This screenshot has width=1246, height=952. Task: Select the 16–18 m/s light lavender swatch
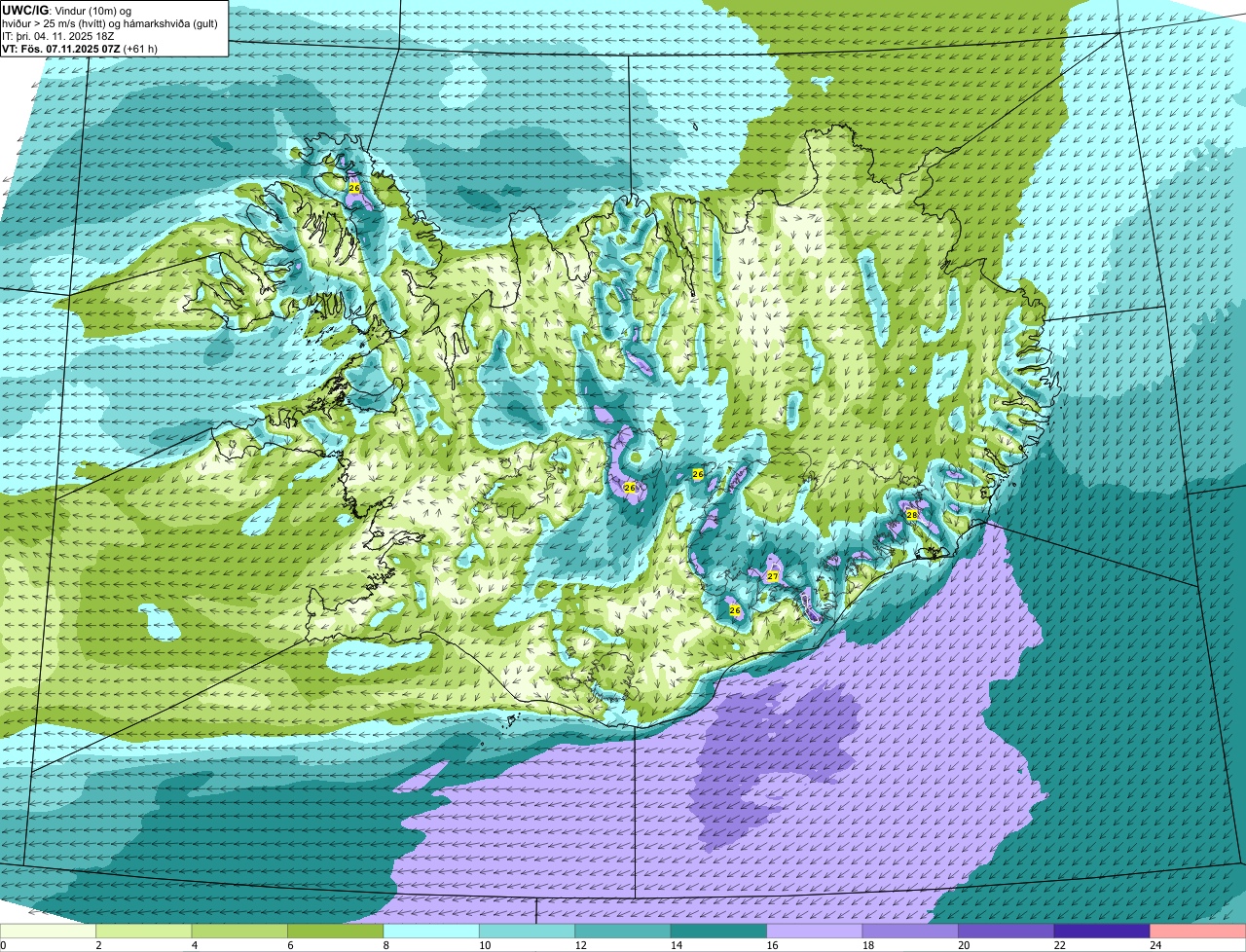815,931
